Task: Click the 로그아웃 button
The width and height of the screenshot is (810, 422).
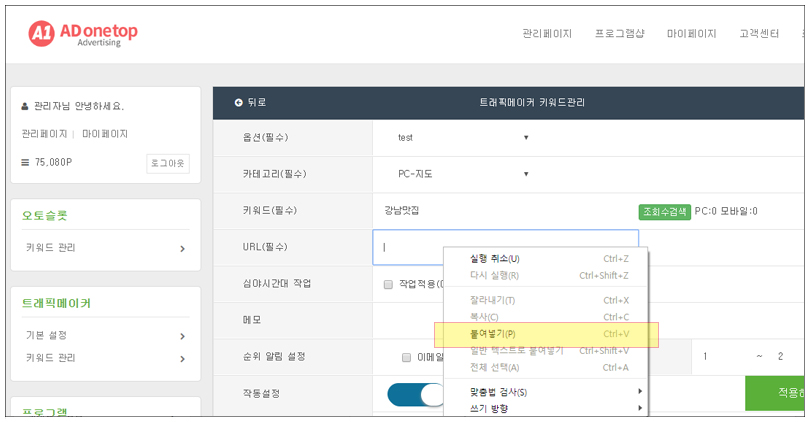Action: click(x=168, y=163)
